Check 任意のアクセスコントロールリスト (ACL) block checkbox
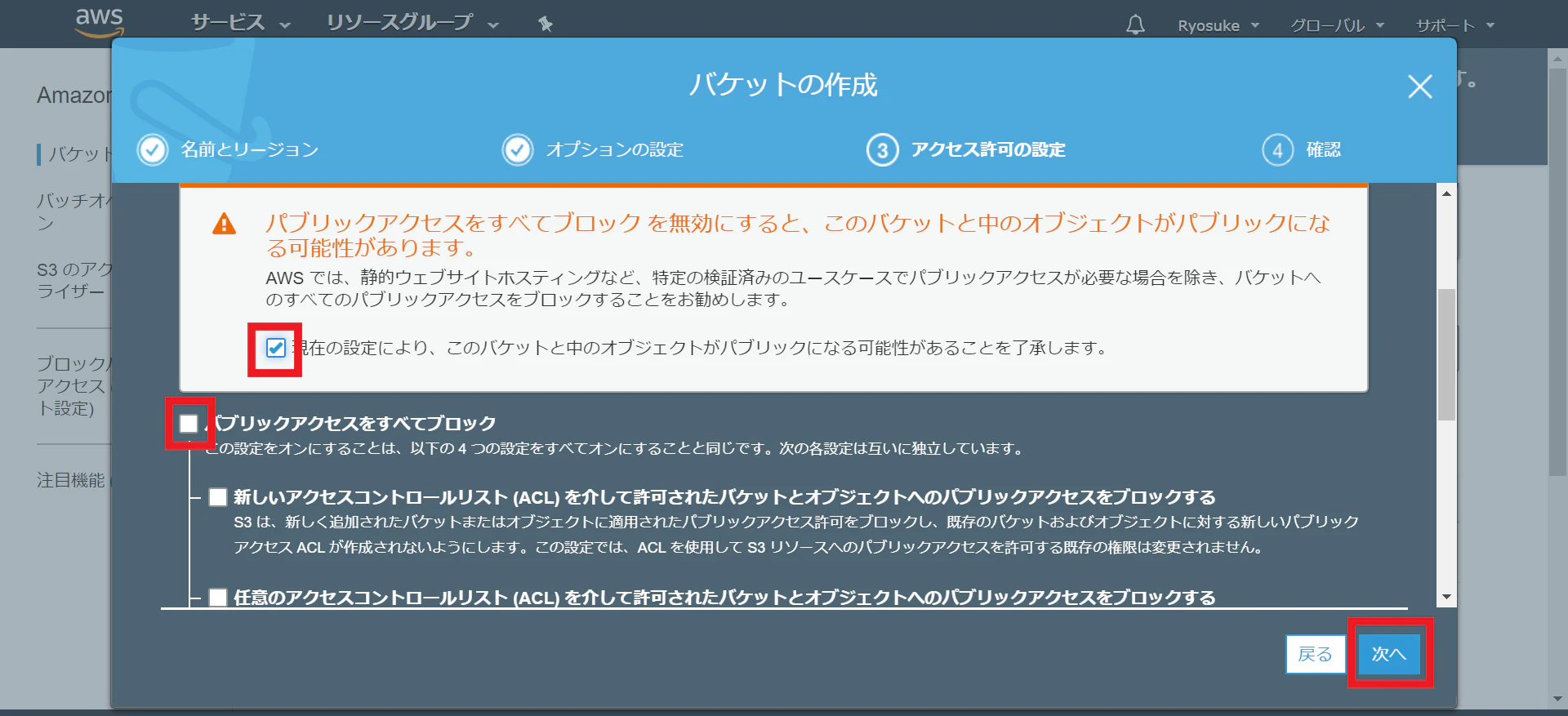1568x716 pixels. pyautogui.click(x=218, y=598)
